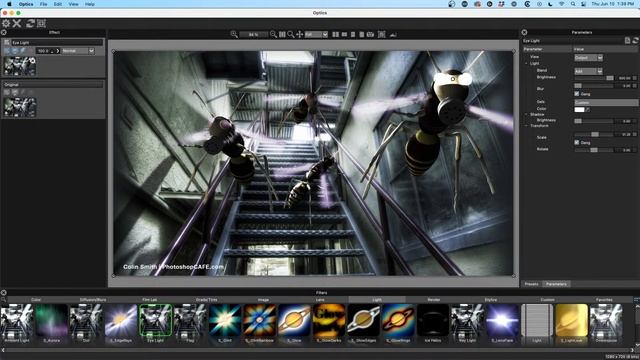Click the snapshot camera icon in viewer toolbar

click(370, 35)
